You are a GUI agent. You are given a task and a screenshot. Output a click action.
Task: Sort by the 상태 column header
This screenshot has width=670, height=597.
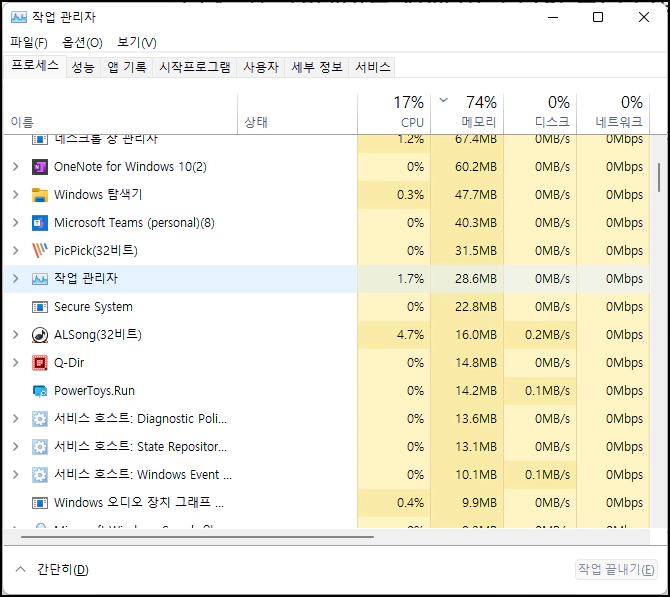tap(297, 113)
